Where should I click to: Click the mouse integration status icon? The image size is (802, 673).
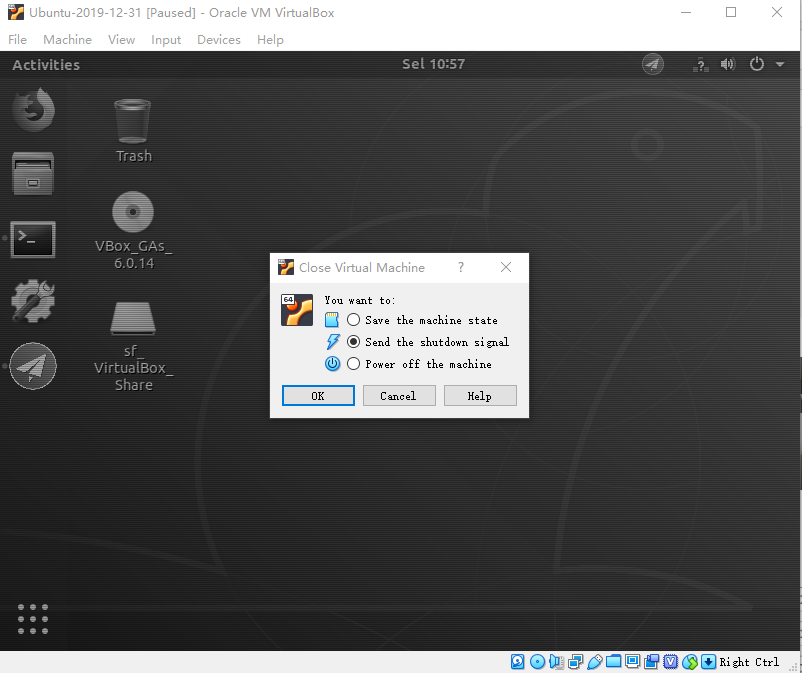[x=689, y=661]
